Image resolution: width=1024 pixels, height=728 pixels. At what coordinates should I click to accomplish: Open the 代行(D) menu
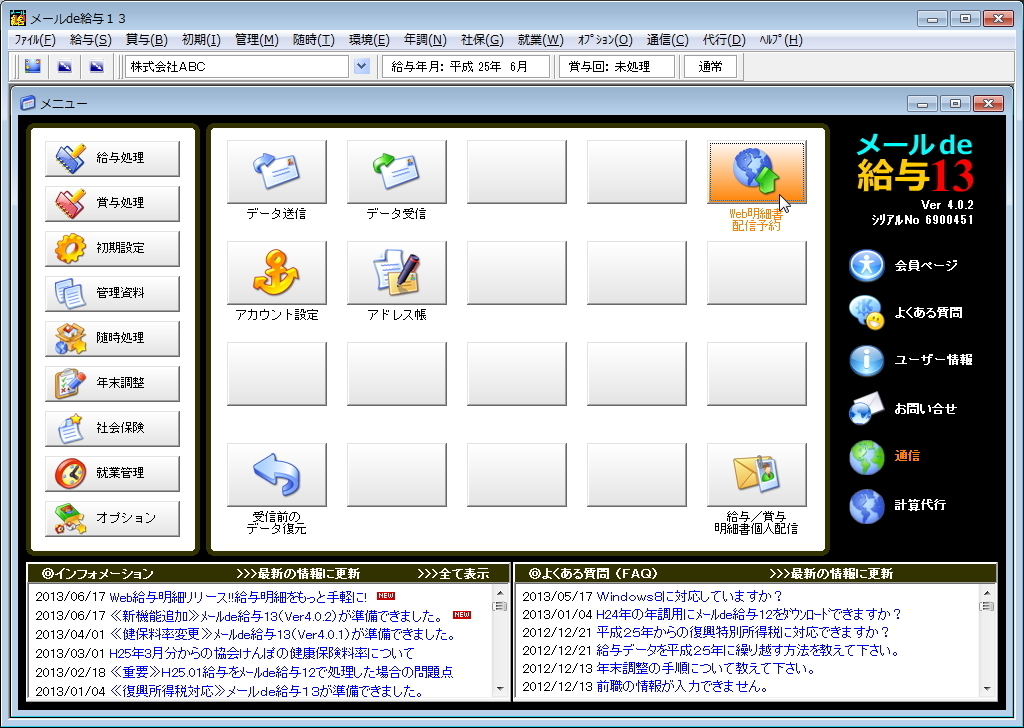tap(724, 40)
